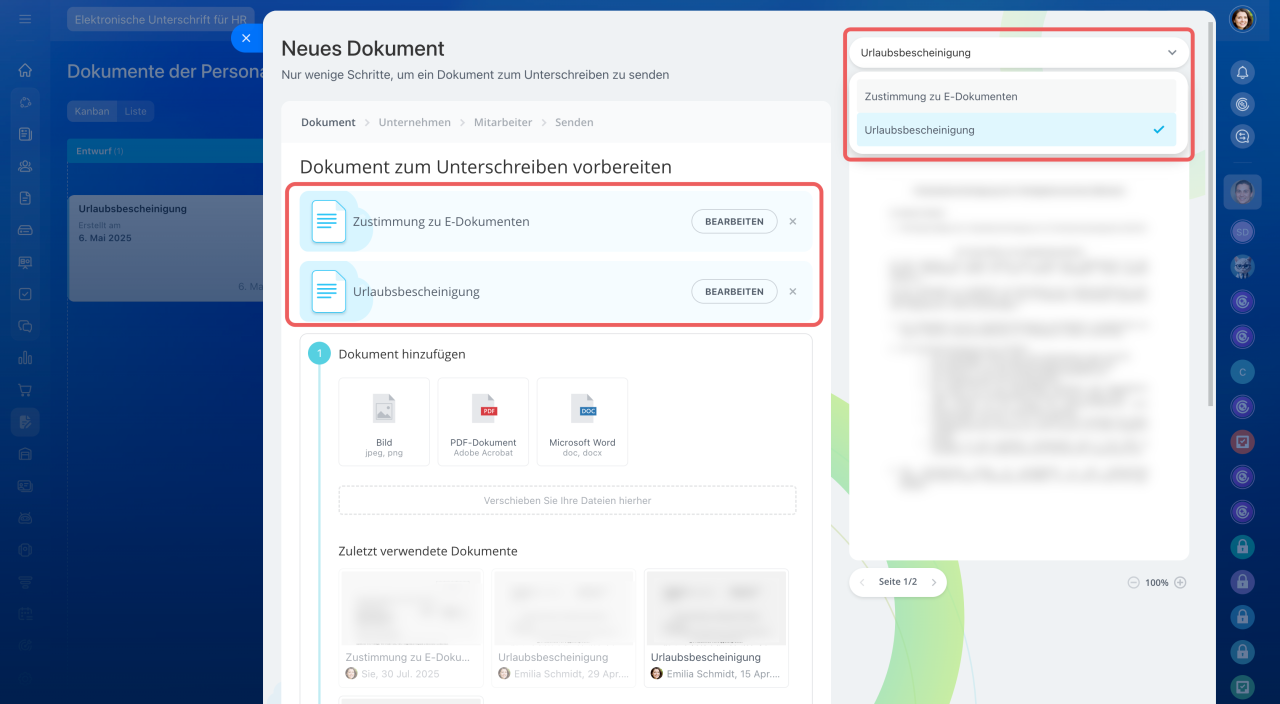The height and width of the screenshot is (704, 1280).
Task: Open the employees people icon in left sidebar
Action: [x=25, y=166]
